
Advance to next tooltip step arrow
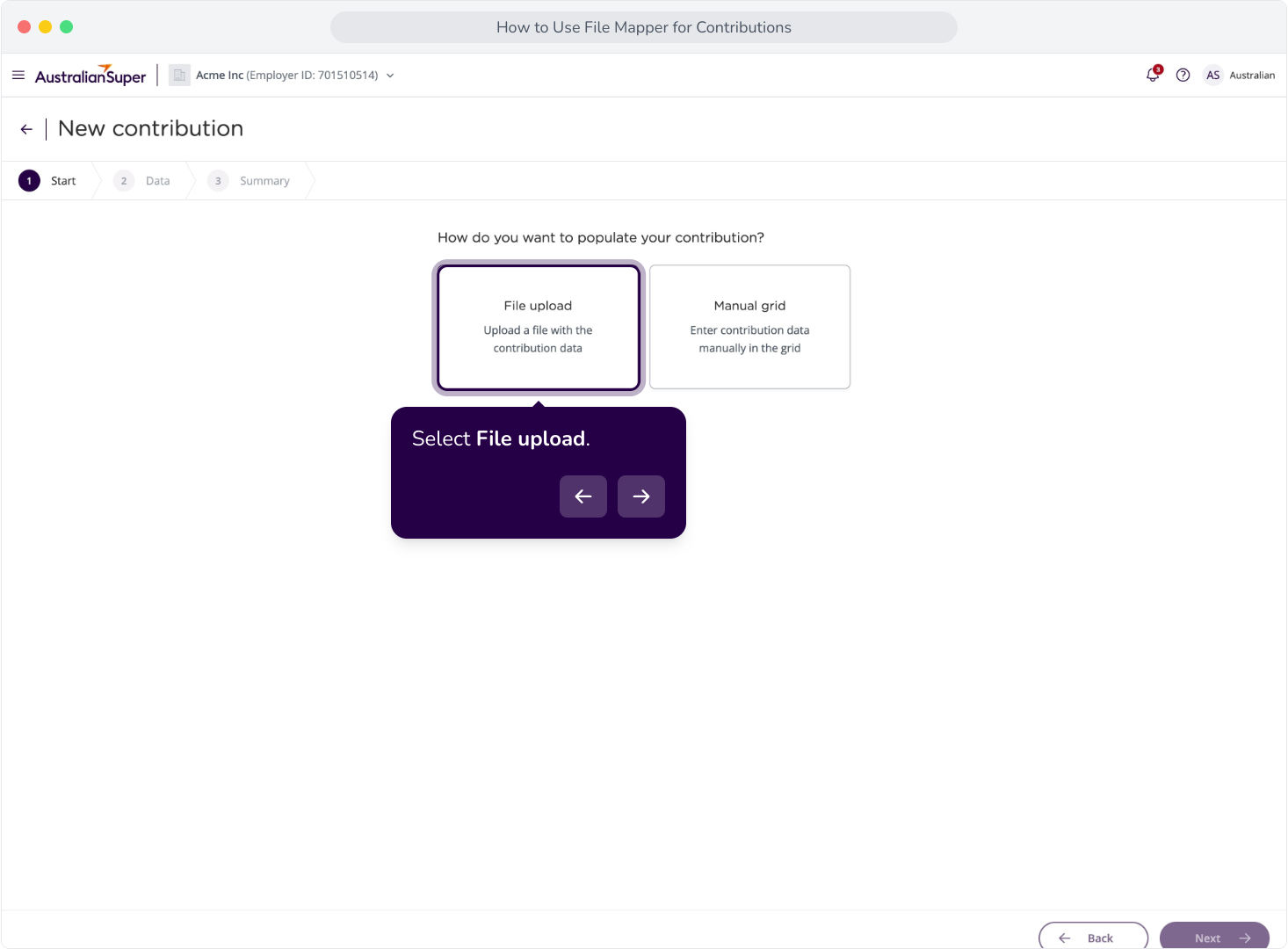coord(641,496)
